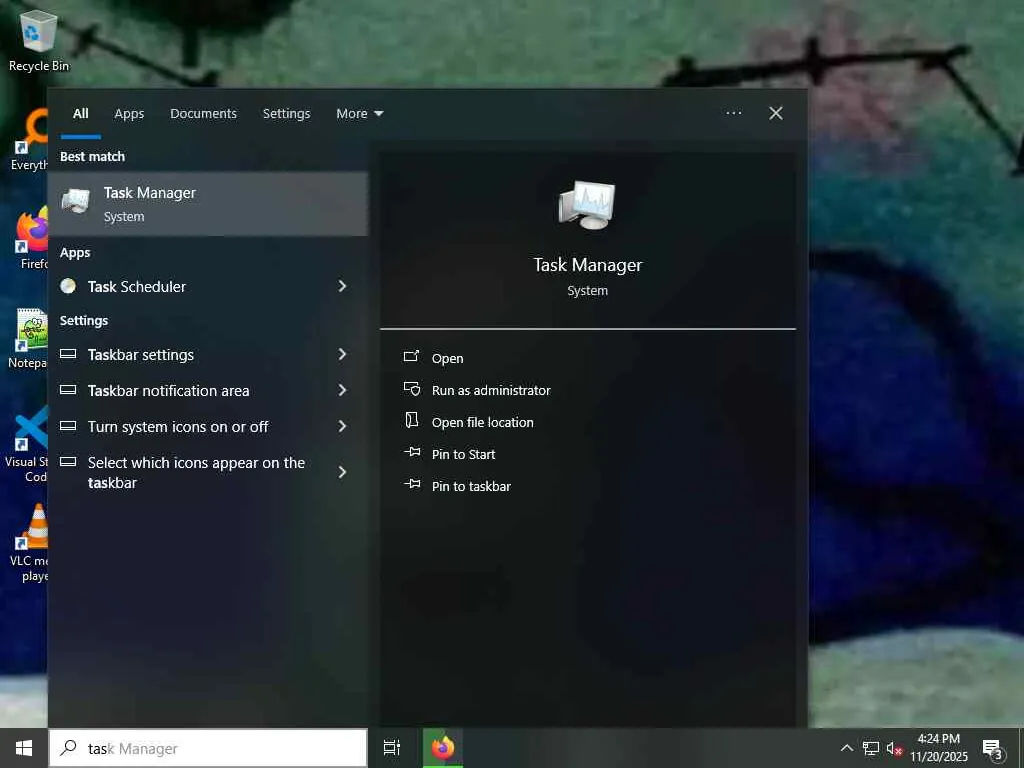The width and height of the screenshot is (1024, 768).
Task: Click the taskbar clock and date
Action: point(938,748)
